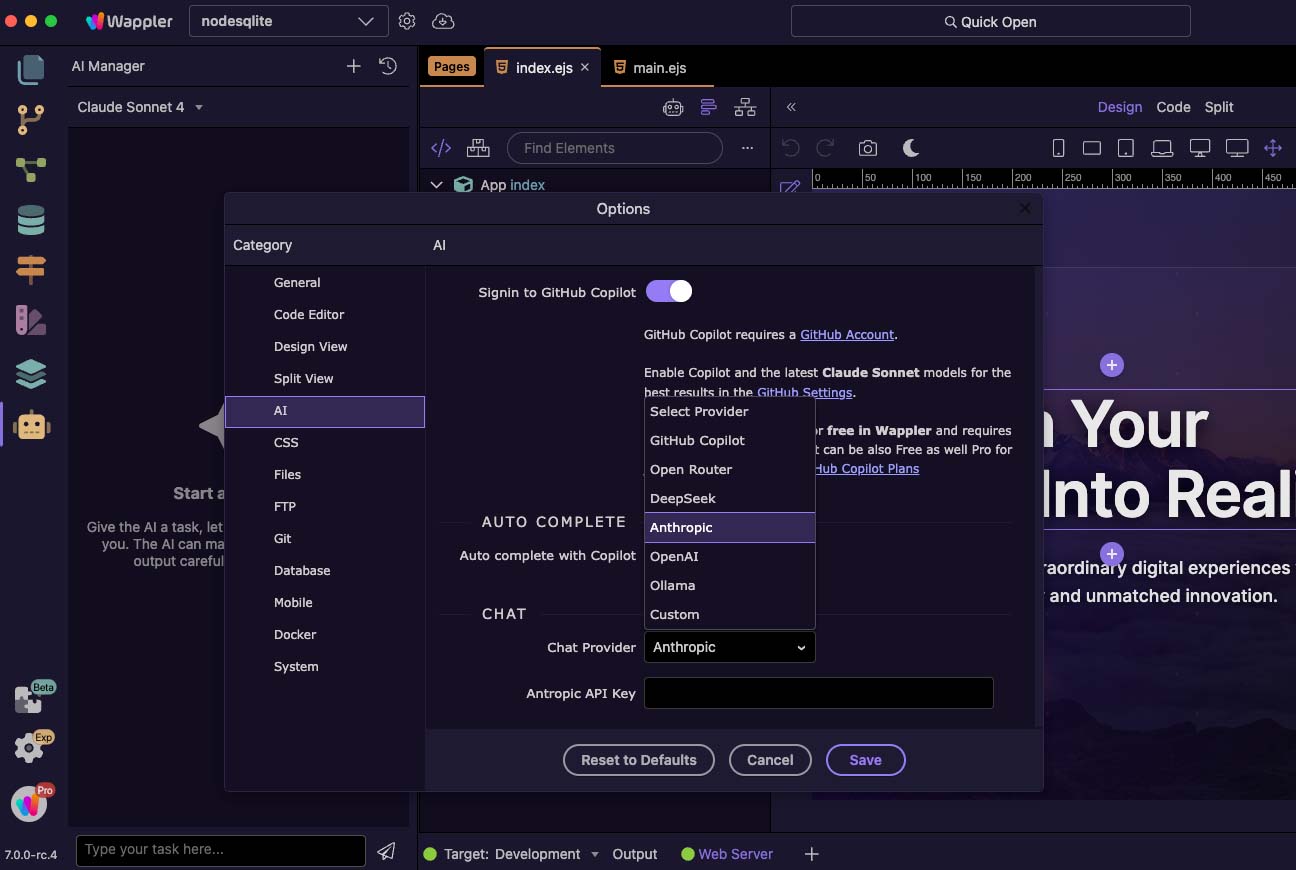
Task: Click the move arrows fit-to-screen icon
Action: click(x=1273, y=148)
